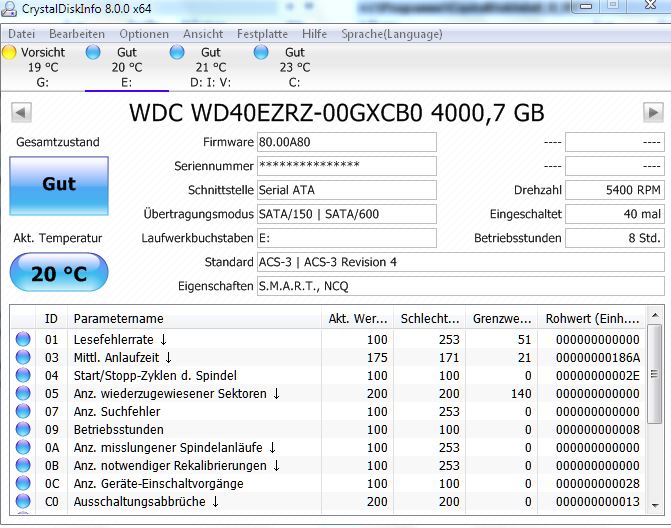The width and height of the screenshot is (671, 528).
Task: Click status icon of Mittl. Anlaufzeit row
Action: pyautogui.click(x=23, y=357)
